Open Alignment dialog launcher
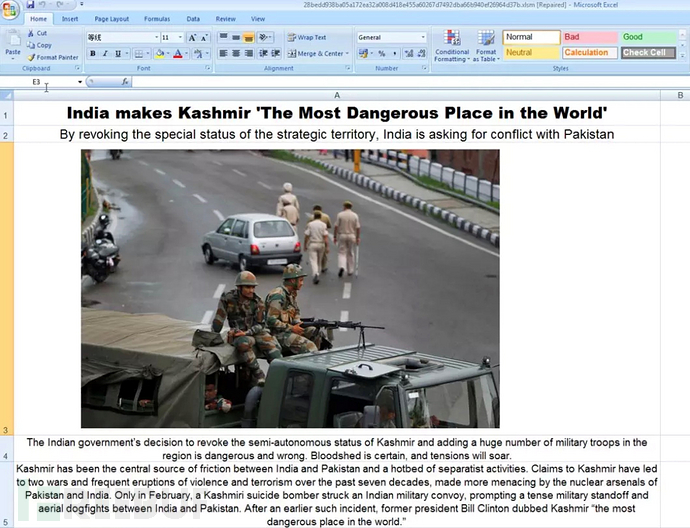Screen dimensions: 690x528 [x=348, y=68]
